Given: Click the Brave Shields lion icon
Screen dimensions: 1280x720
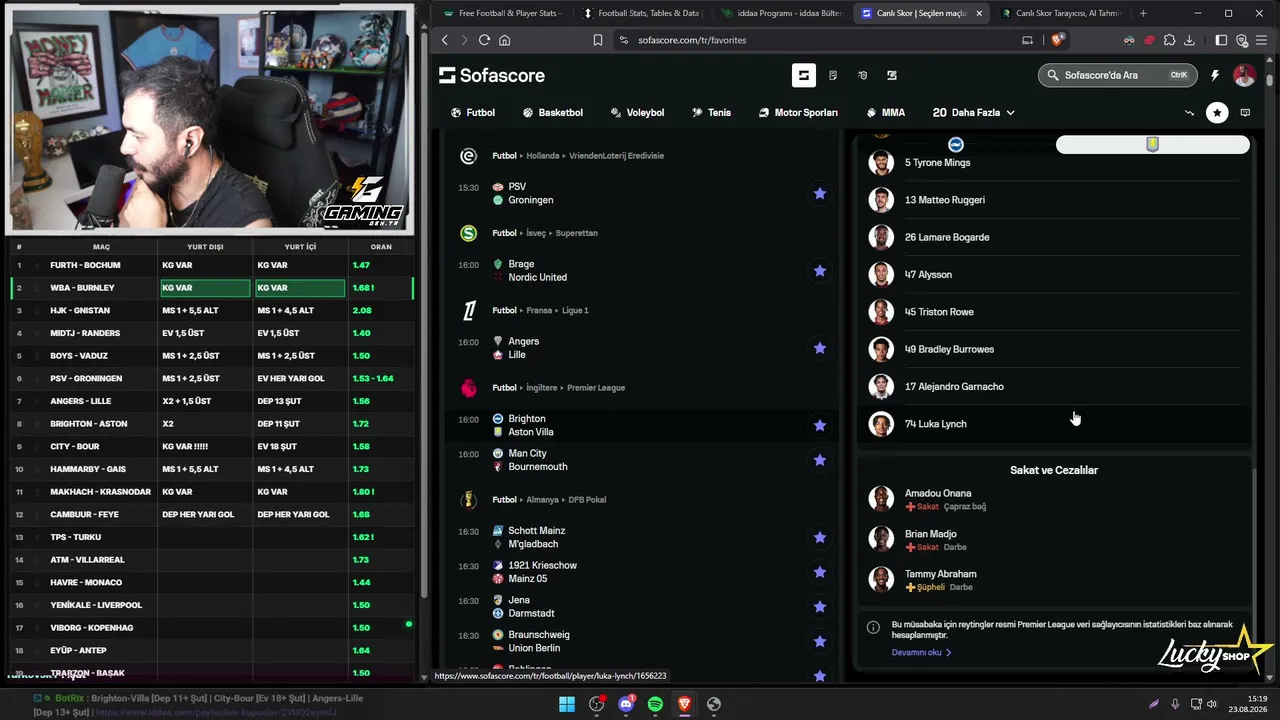Looking at the screenshot, I should pos(1058,40).
